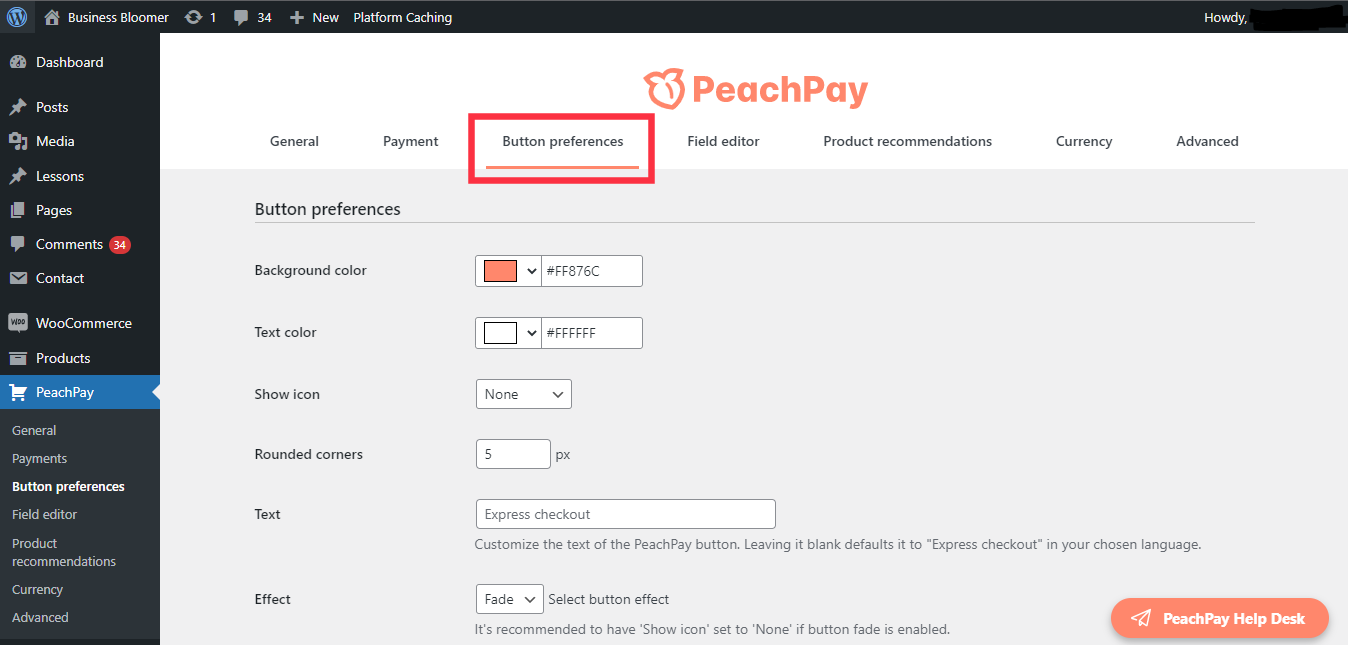Click the Express checkout text field
Screen dimensions: 1348x645
pyautogui.click(x=626, y=514)
